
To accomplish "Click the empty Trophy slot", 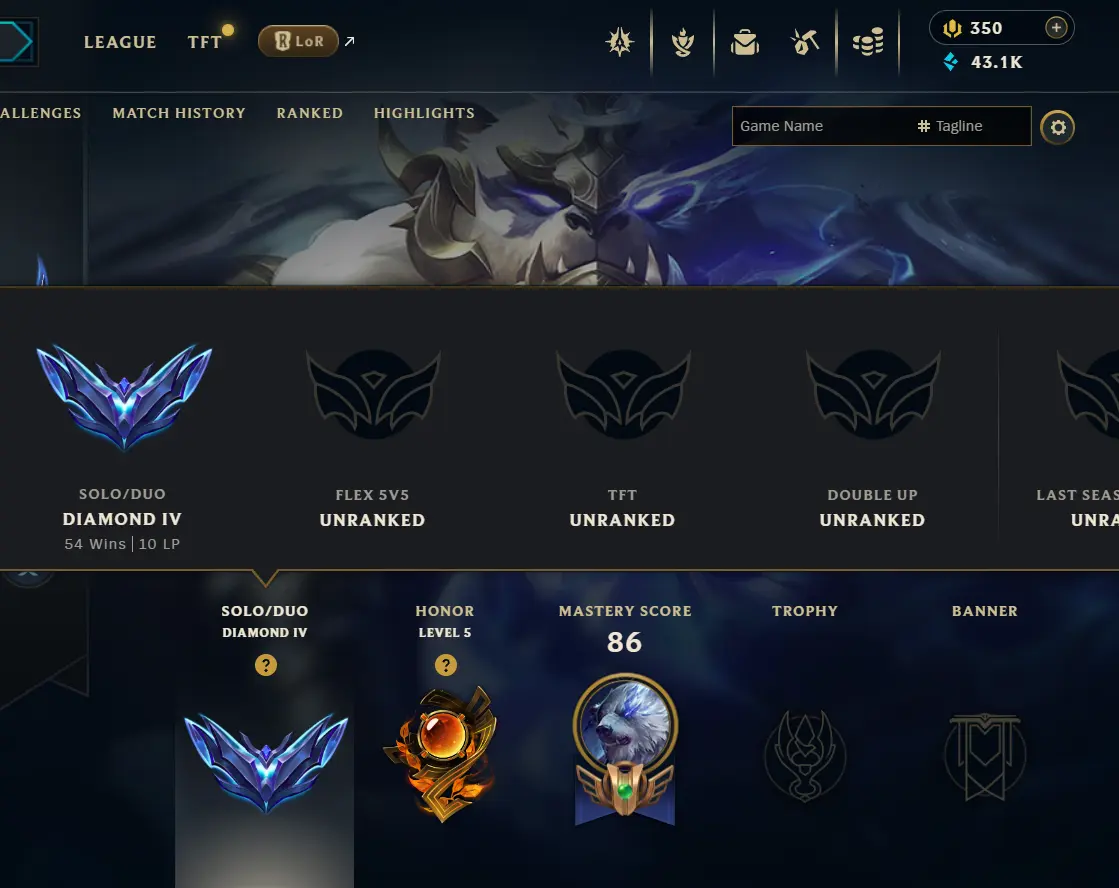I will (805, 755).
